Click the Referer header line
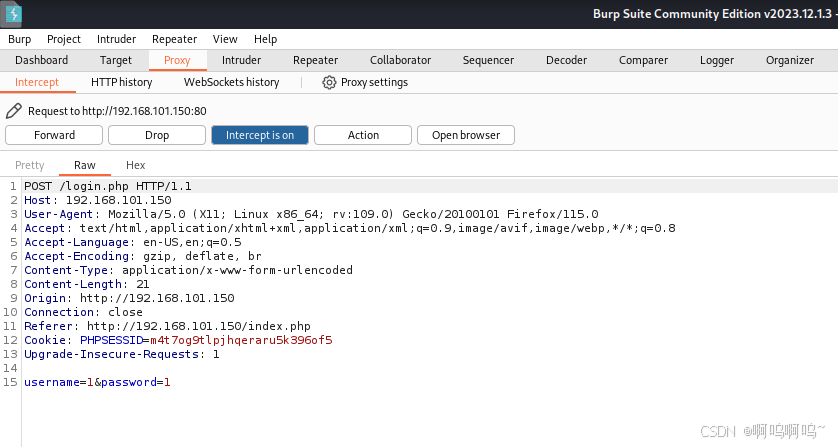This screenshot has width=838, height=447. click(167, 326)
